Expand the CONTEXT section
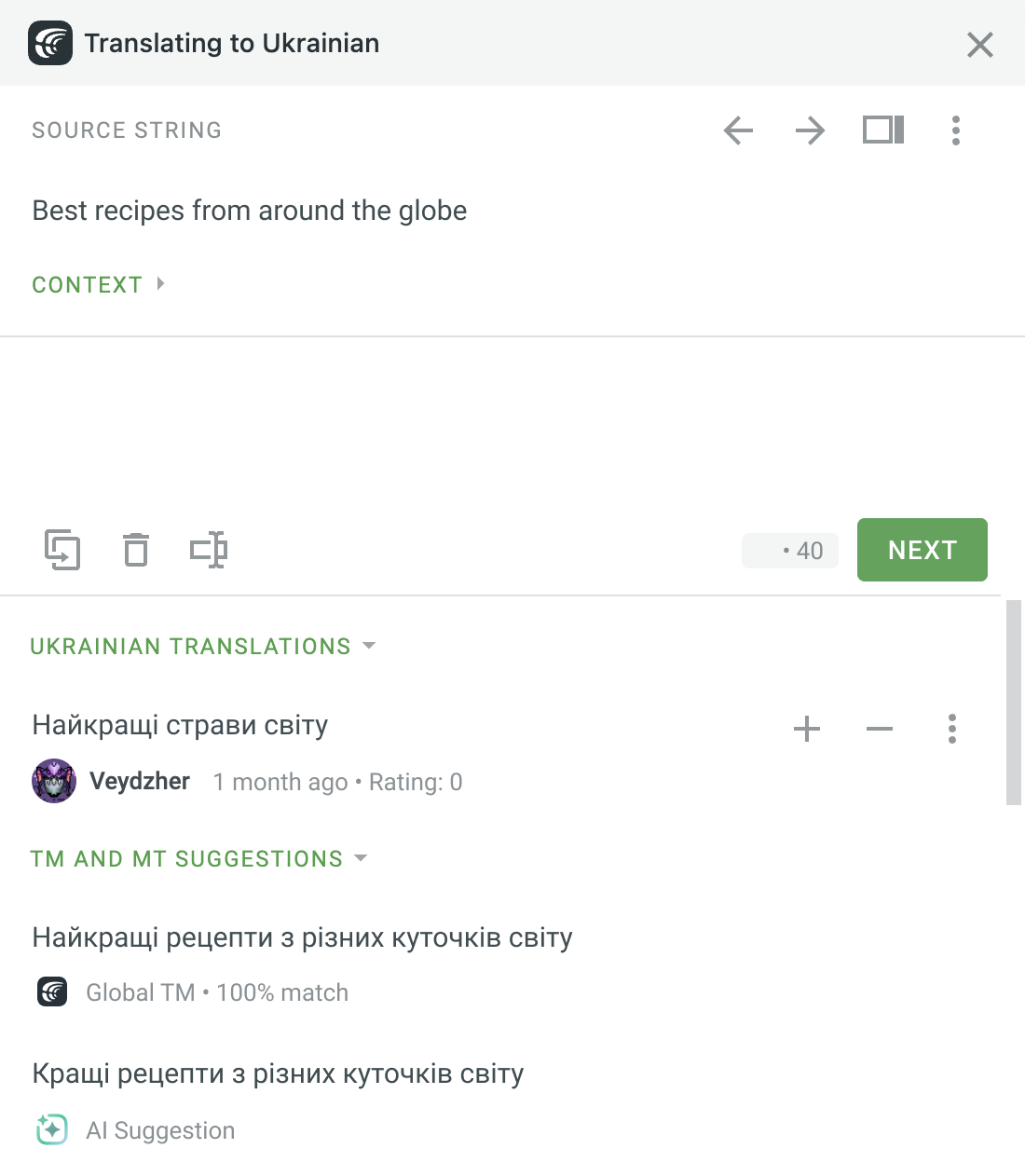The image size is (1025, 1176). [98, 284]
